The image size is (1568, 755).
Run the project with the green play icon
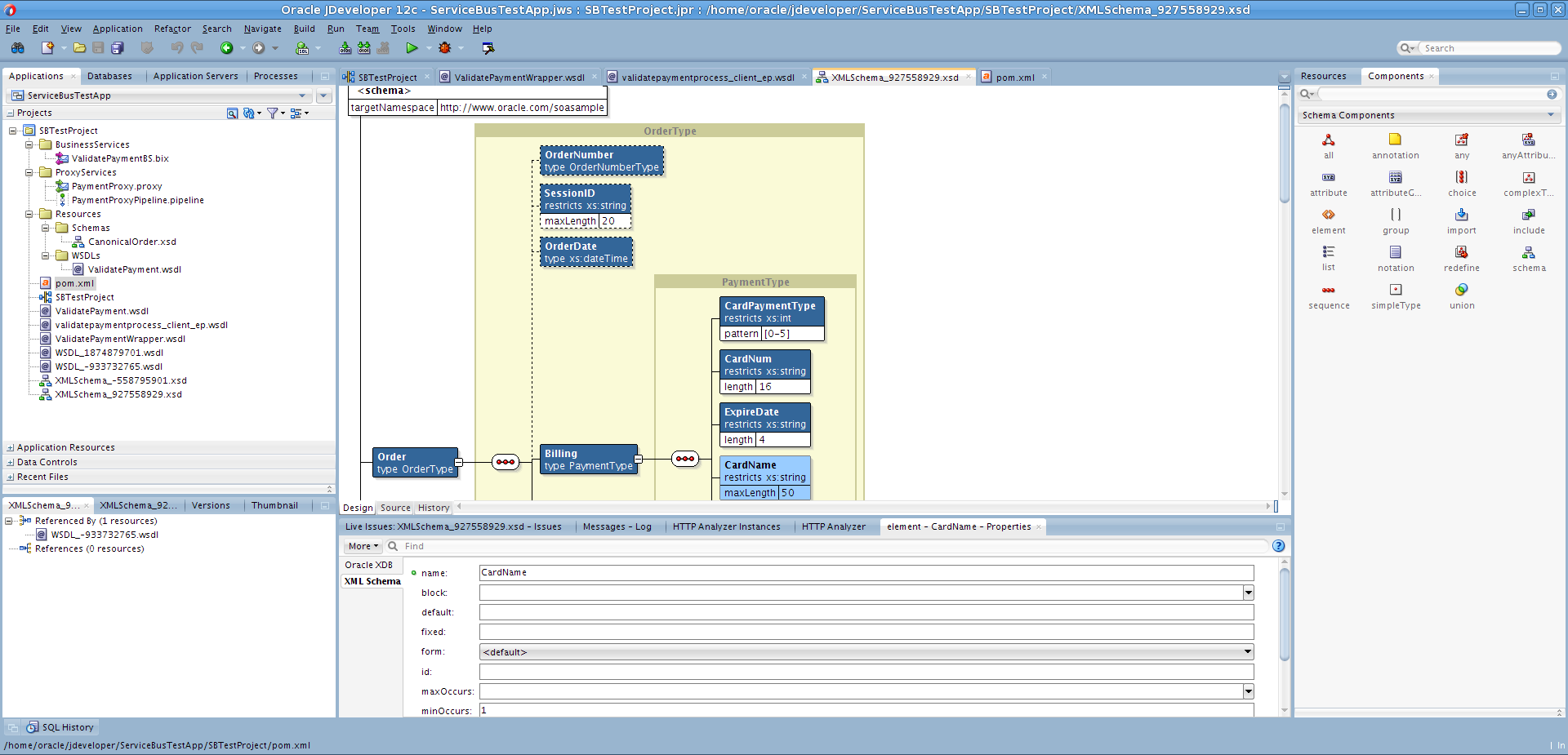(x=412, y=48)
